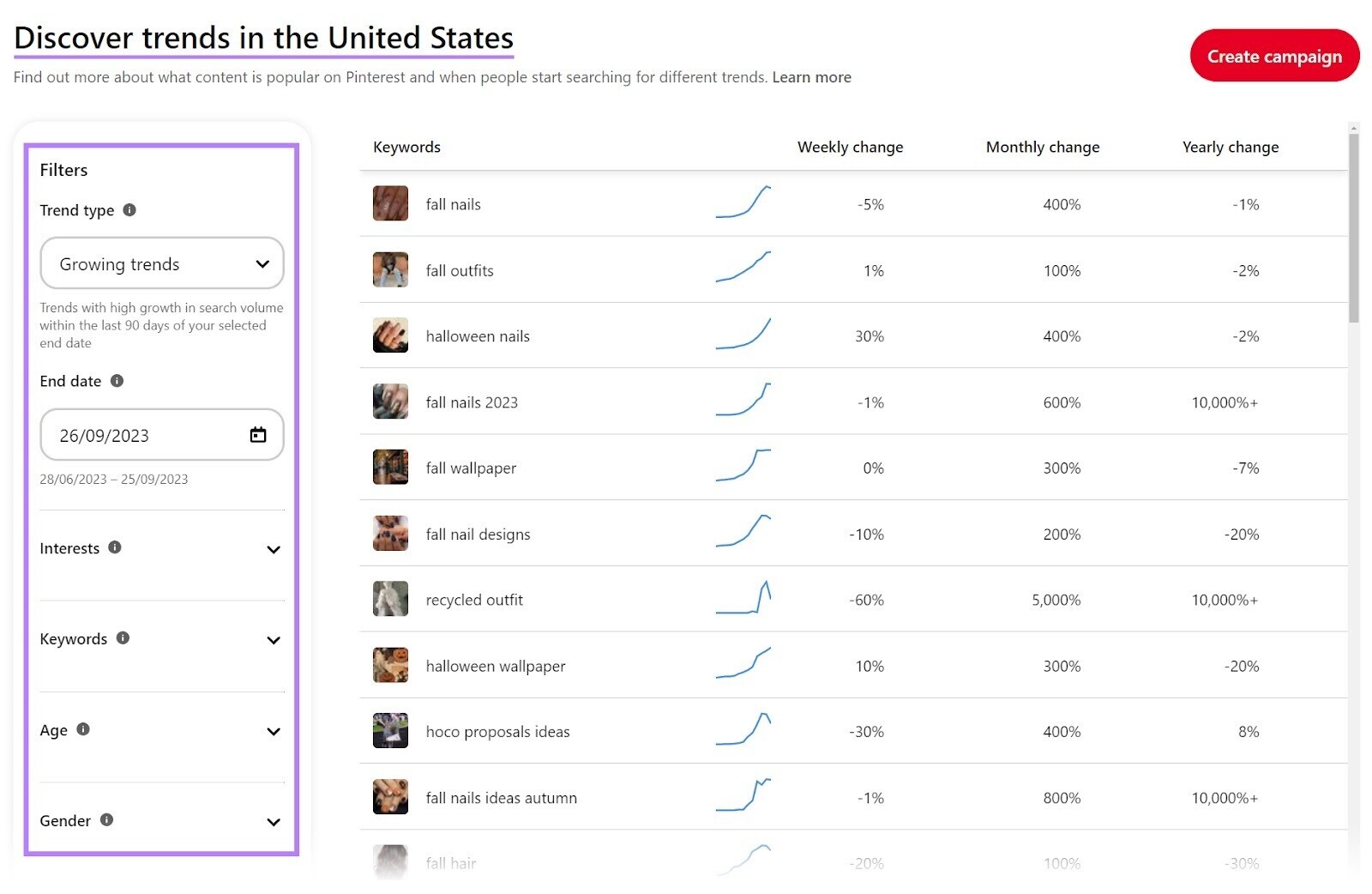This screenshot has height=894, width=1372.
Task: Expand the Interests filter section
Action: click(x=273, y=549)
